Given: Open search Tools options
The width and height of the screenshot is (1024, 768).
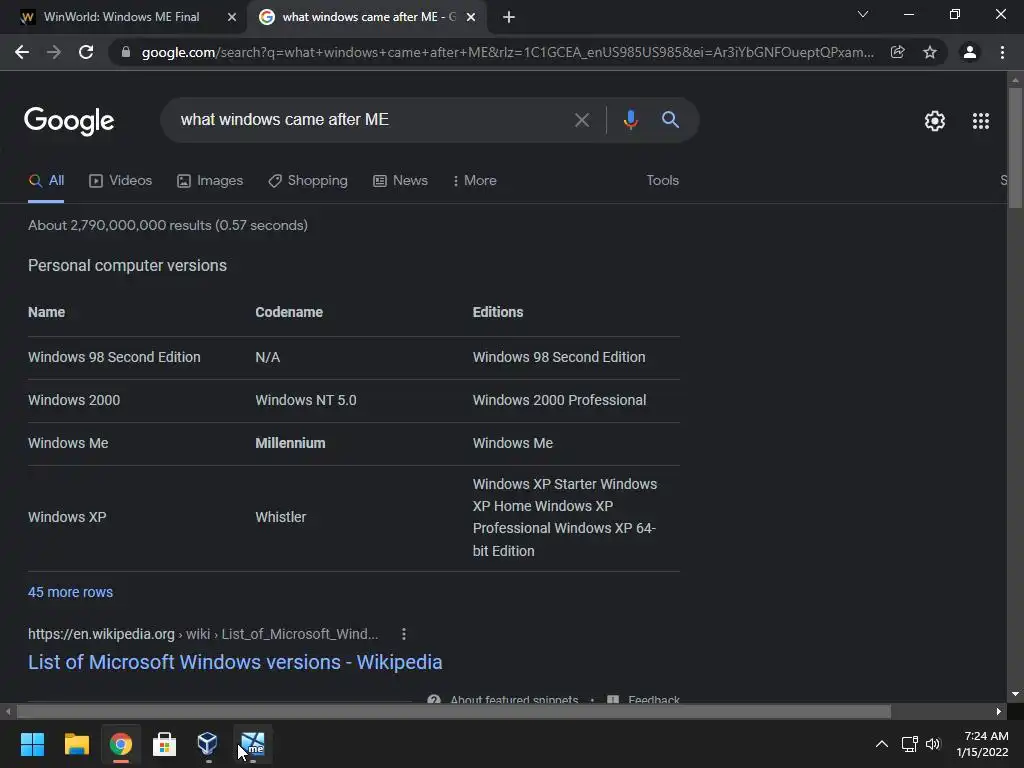Looking at the screenshot, I should pos(662,181).
